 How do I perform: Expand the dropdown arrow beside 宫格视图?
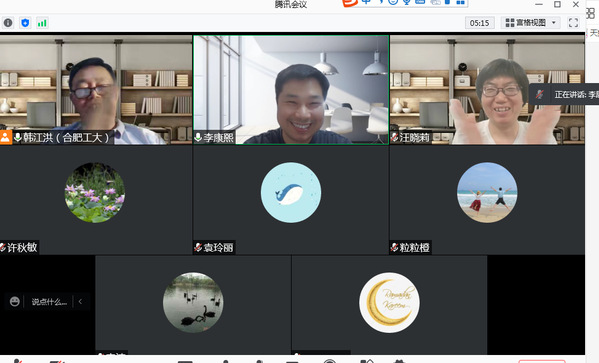coord(554,23)
